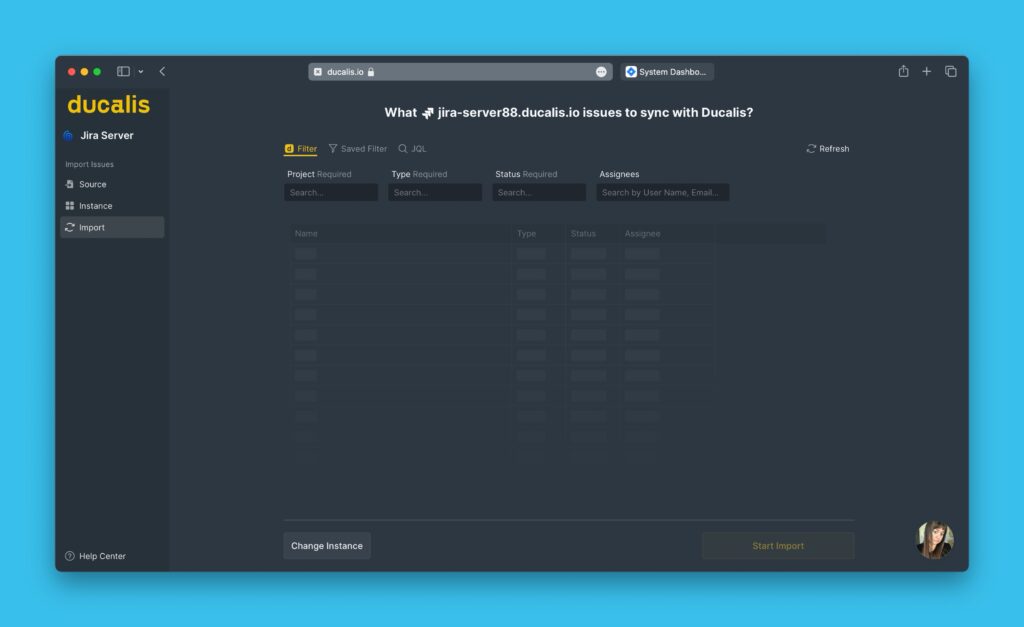Open the Type search dropdown
The width and height of the screenshot is (1024, 627).
coord(435,192)
